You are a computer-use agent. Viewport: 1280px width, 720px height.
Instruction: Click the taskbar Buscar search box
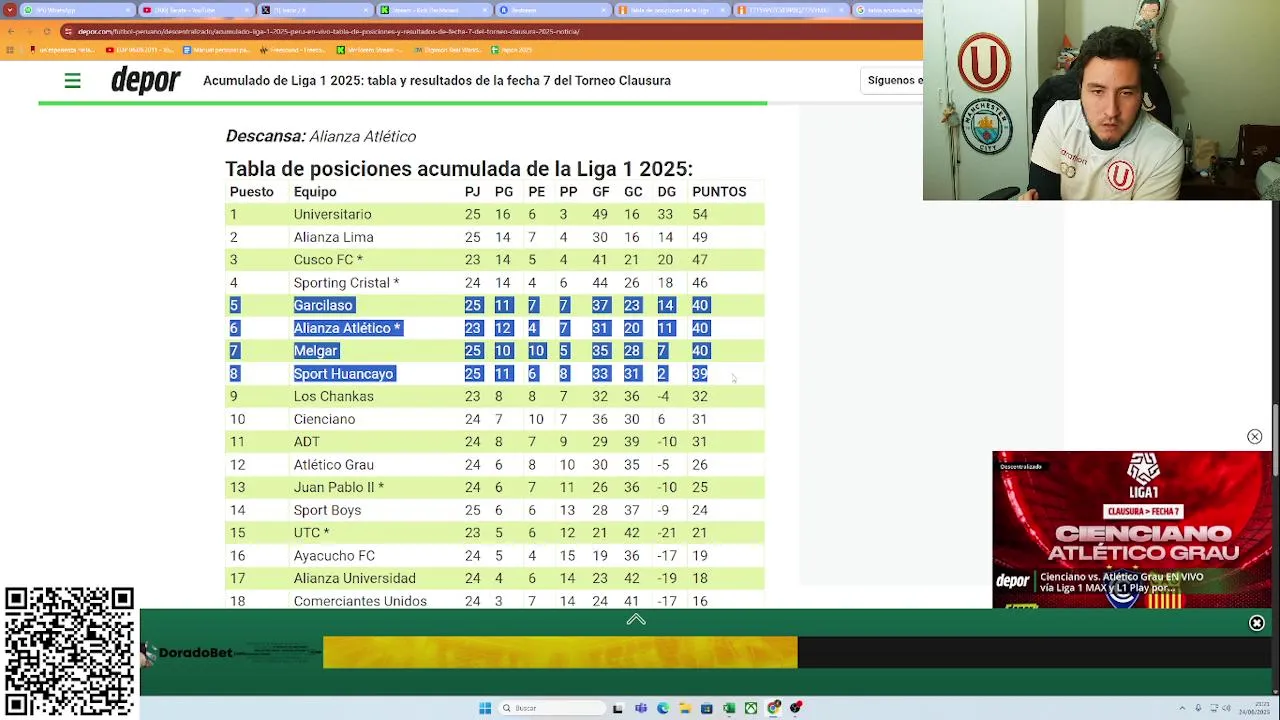[x=552, y=708]
